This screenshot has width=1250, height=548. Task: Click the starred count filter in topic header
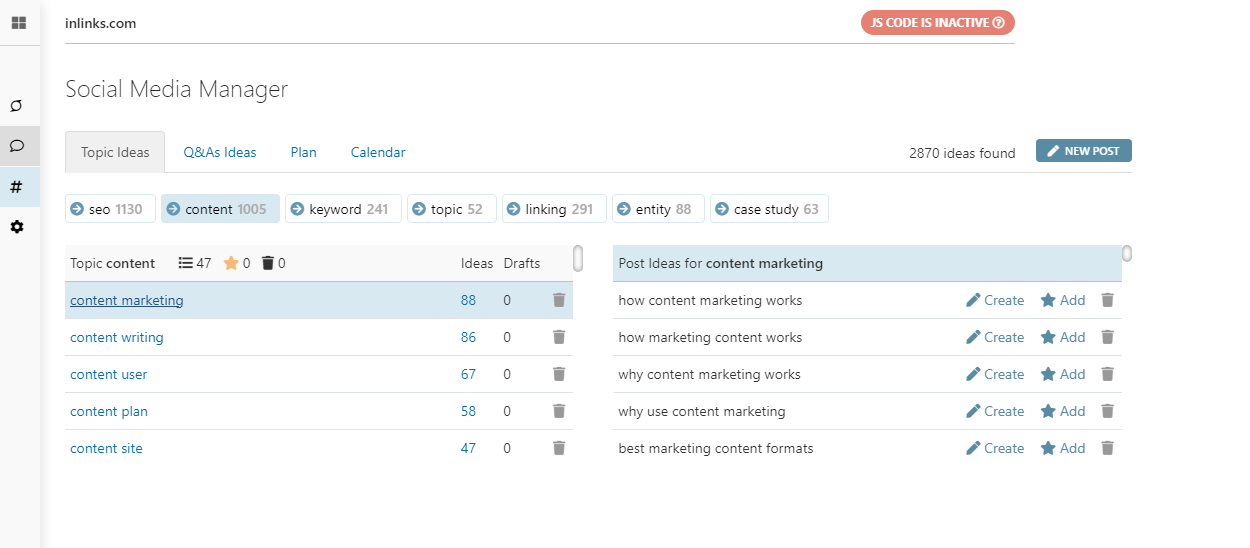pos(237,263)
